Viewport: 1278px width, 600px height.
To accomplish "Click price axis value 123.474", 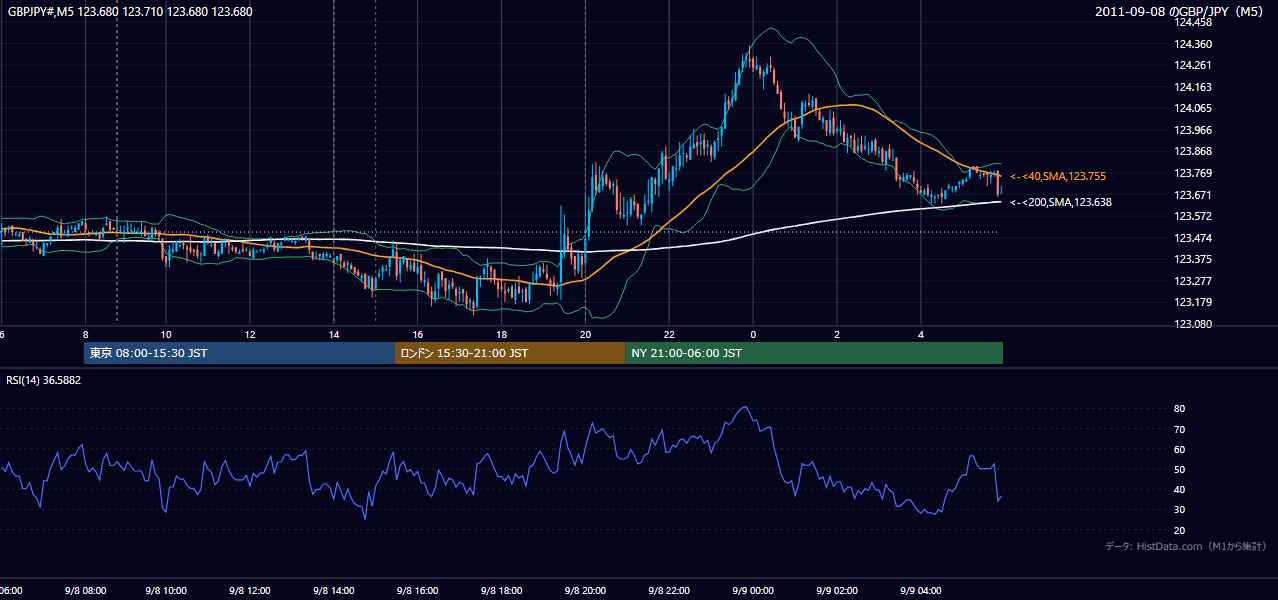I will click(1194, 238).
